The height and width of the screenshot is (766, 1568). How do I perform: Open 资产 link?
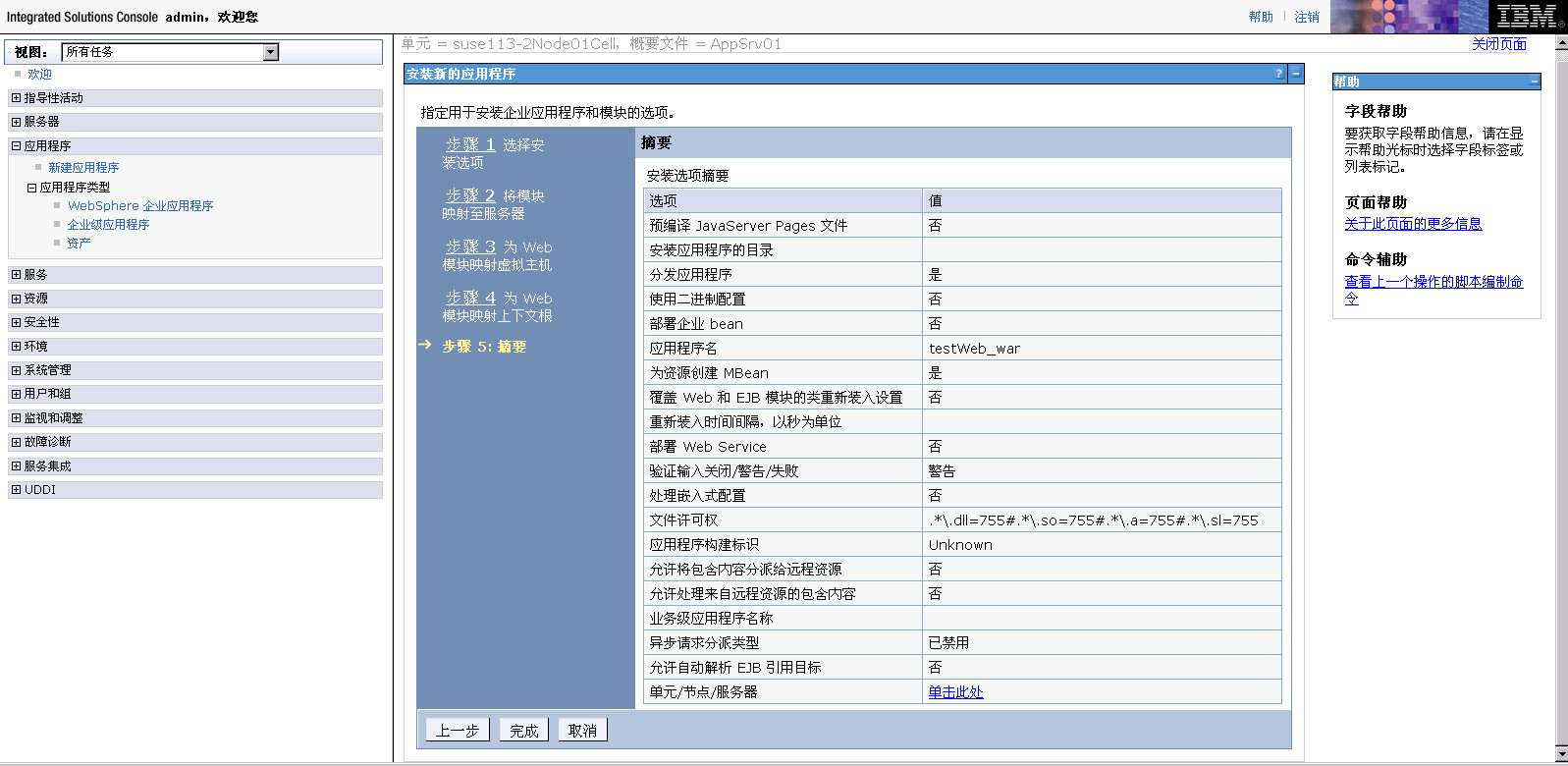pyautogui.click(x=79, y=244)
